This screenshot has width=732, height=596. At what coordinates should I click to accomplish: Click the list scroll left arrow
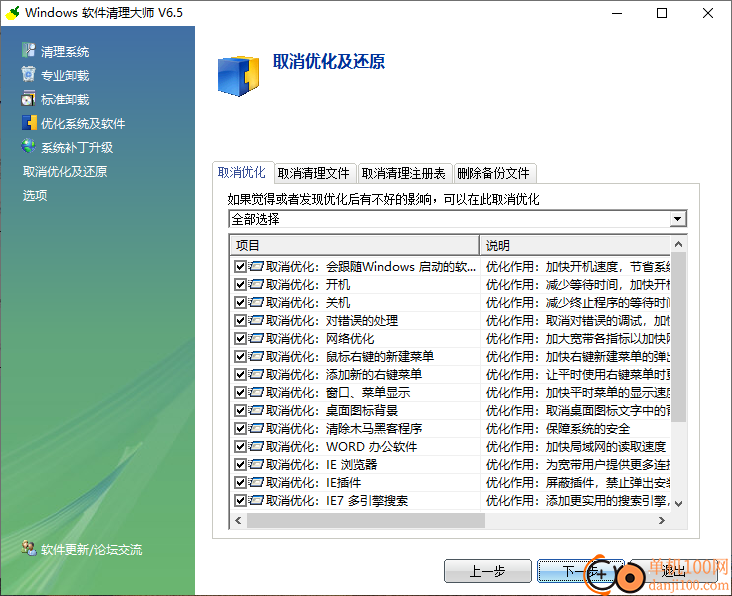238,520
